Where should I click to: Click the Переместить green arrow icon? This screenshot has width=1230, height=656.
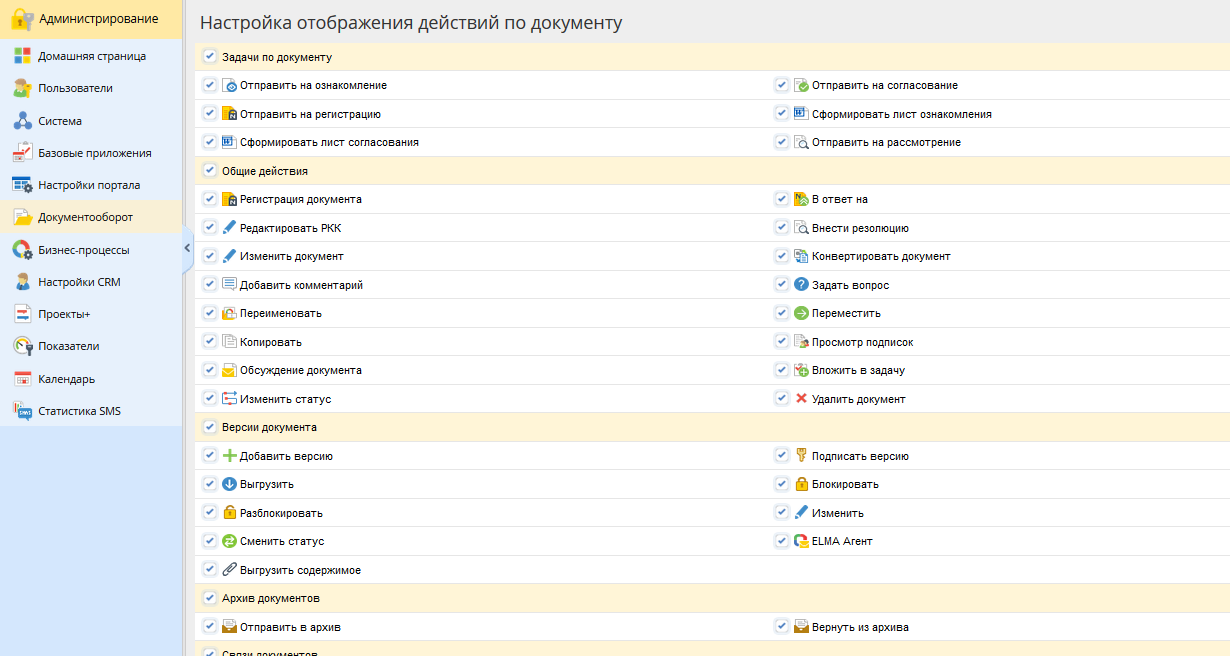click(x=801, y=313)
